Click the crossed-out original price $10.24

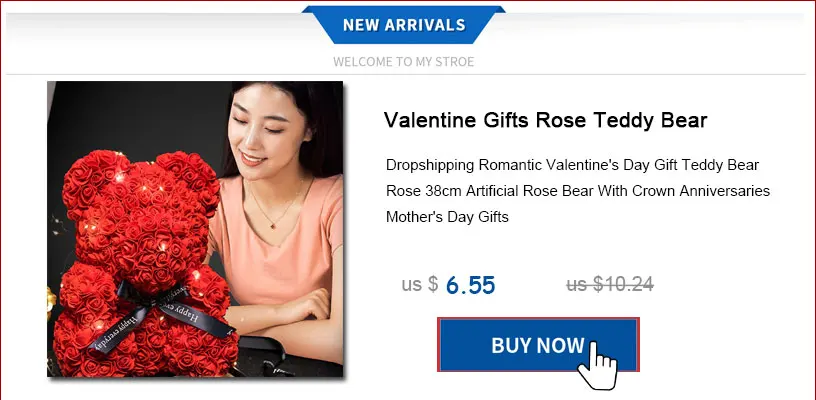[x=610, y=285]
